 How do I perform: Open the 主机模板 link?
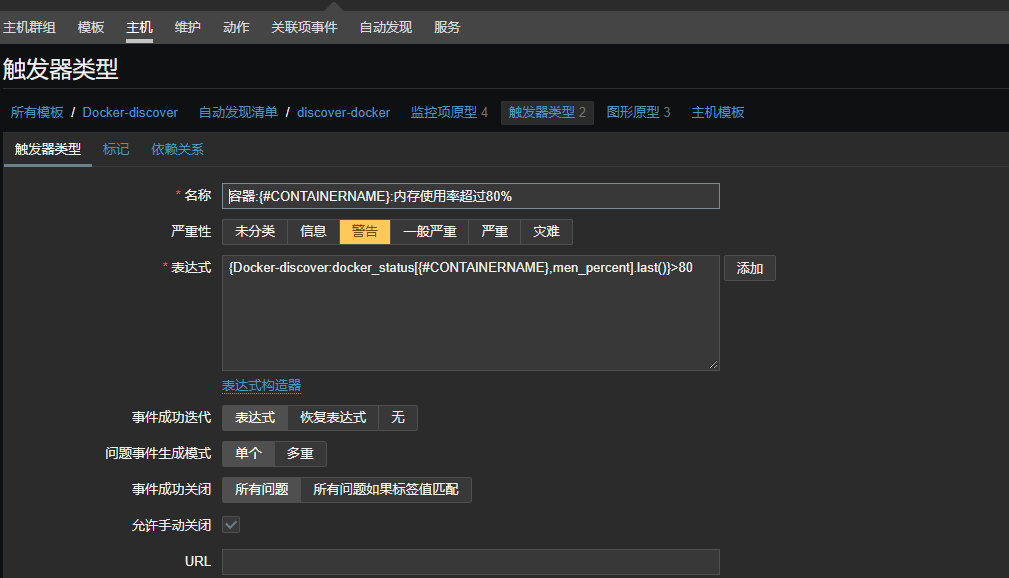coord(717,112)
